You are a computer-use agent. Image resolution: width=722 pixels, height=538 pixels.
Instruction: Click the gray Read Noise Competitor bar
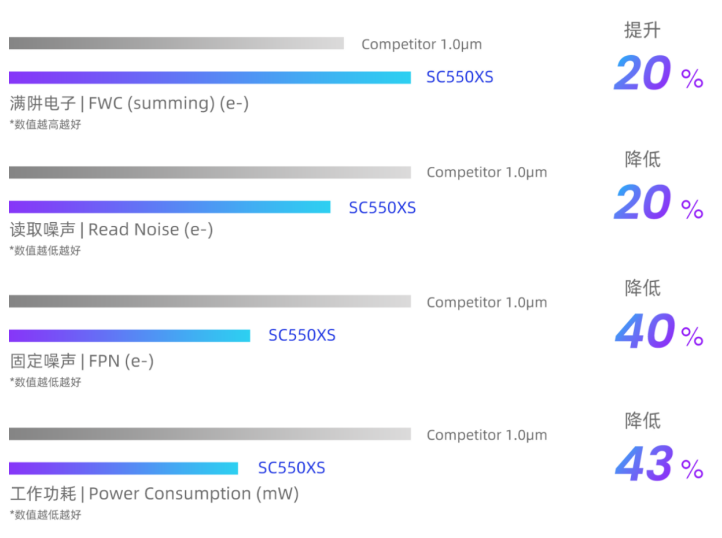210,172
